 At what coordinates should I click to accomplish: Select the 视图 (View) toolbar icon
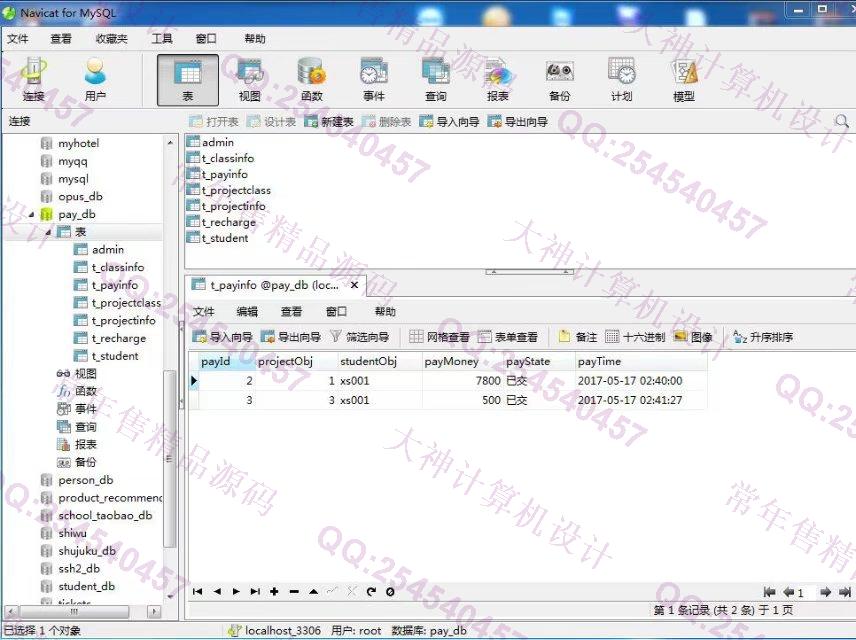click(x=249, y=80)
